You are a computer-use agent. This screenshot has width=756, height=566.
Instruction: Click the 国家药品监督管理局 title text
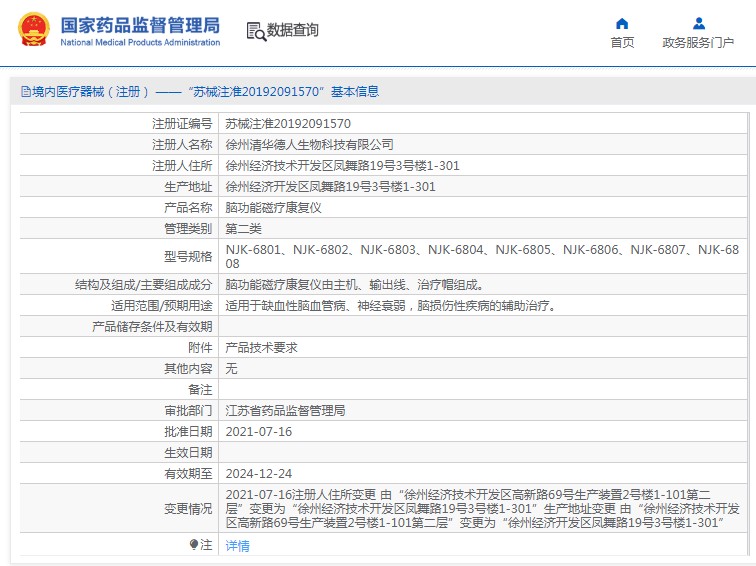tap(140, 25)
